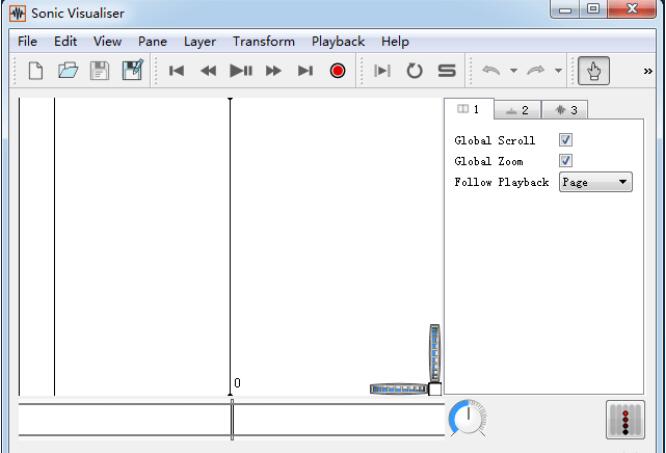The image size is (666, 453).
Task: Click the Rewind double-arrow button
Action: 208,71
